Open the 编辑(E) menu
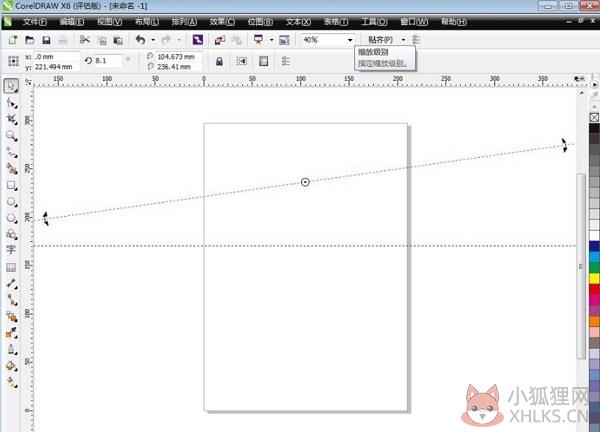The image size is (600, 432). tap(72, 22)
